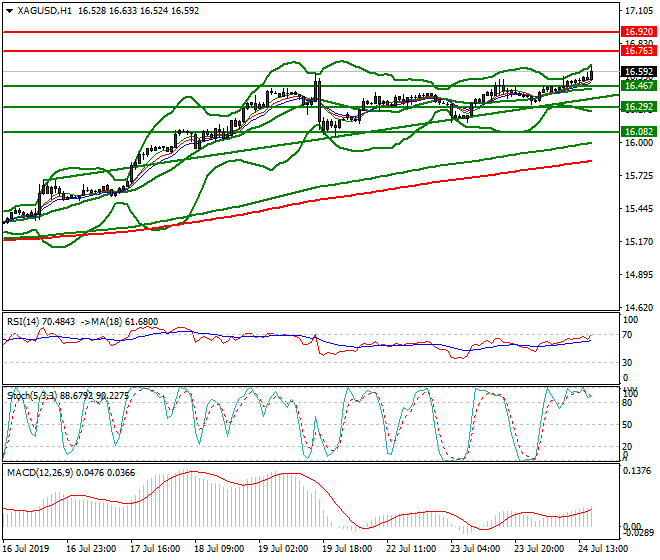Viewport: 660px width, 560px height.
Task: Select the 16.000 price scale value
Action: click(639, 143)
